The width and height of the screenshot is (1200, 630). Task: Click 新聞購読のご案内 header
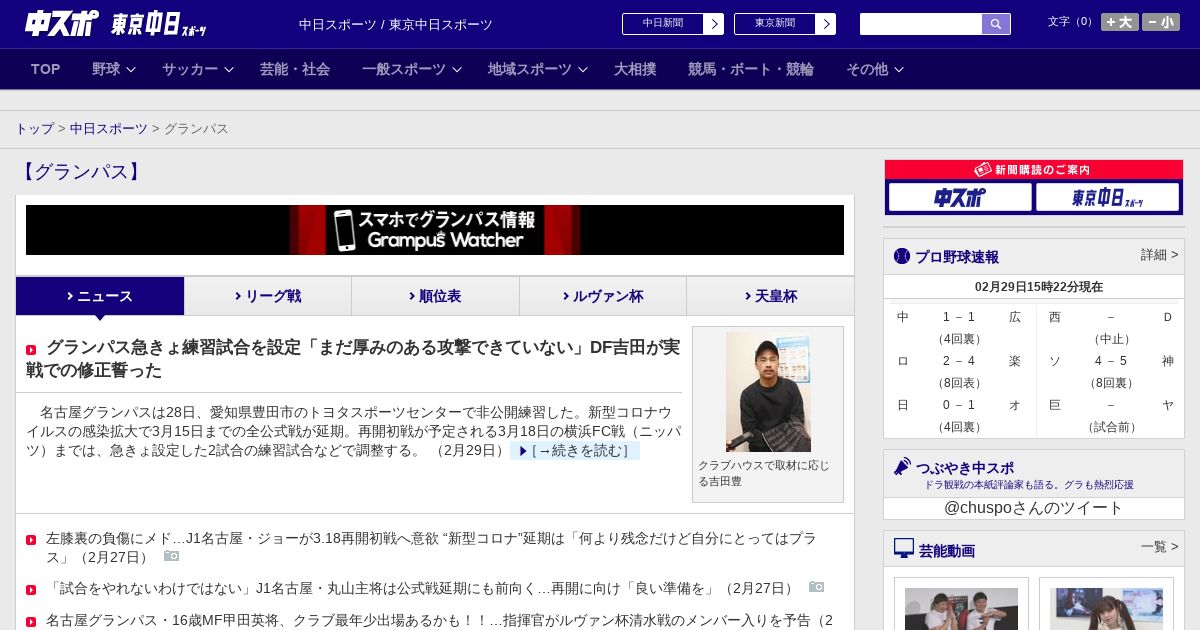1033,170
